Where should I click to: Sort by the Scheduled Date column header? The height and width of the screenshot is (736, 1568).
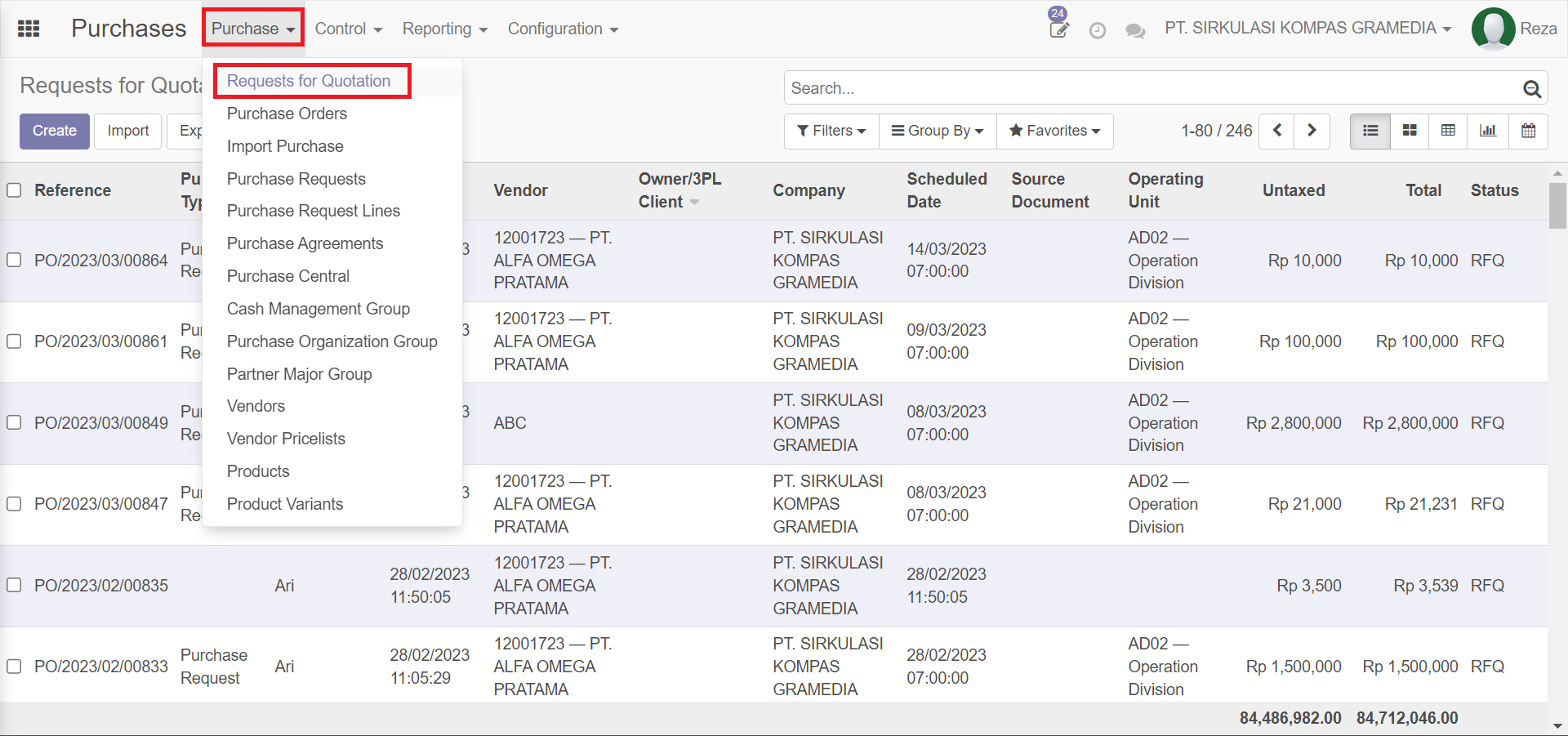point(947,190)
